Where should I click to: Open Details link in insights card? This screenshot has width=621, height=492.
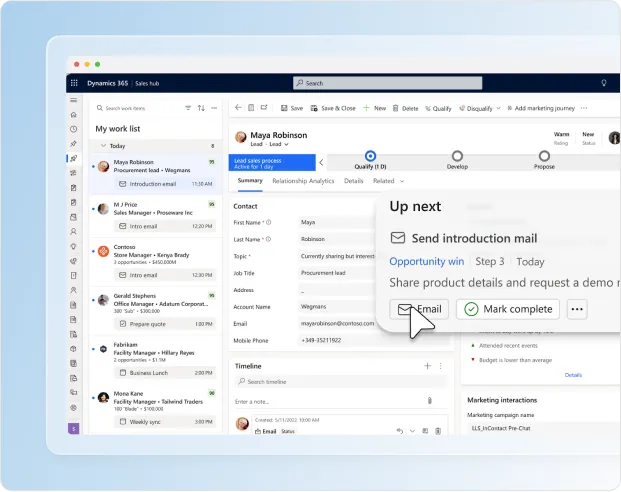point(573,375)
